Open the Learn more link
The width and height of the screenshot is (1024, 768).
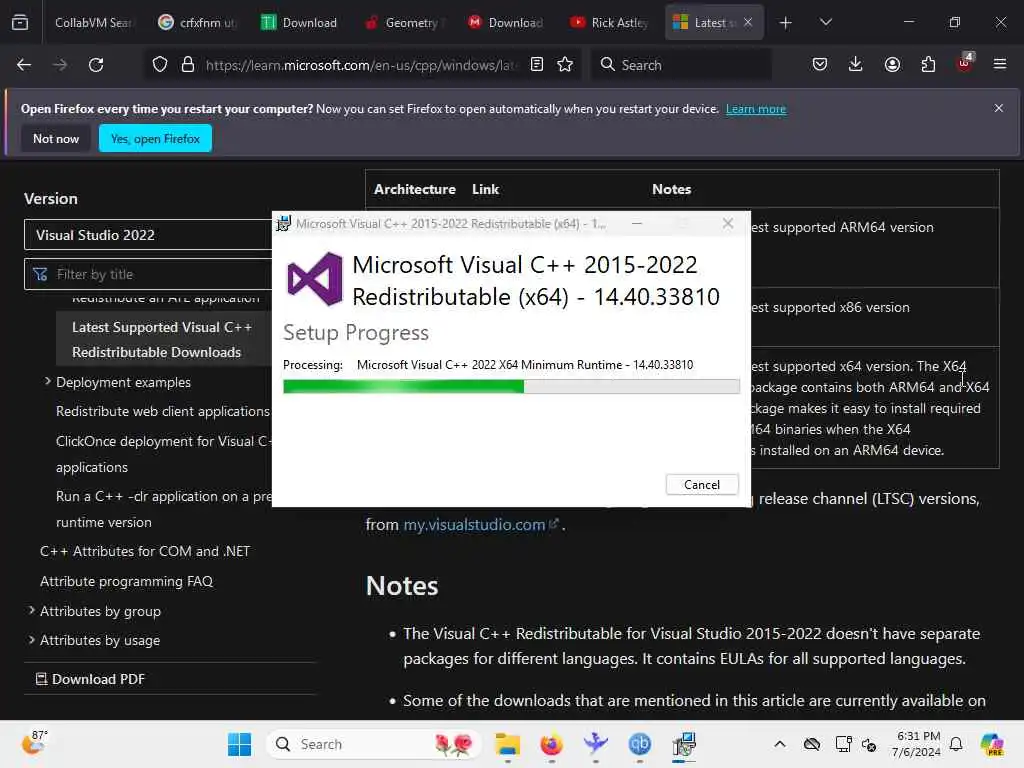click(x=756, y=109)
